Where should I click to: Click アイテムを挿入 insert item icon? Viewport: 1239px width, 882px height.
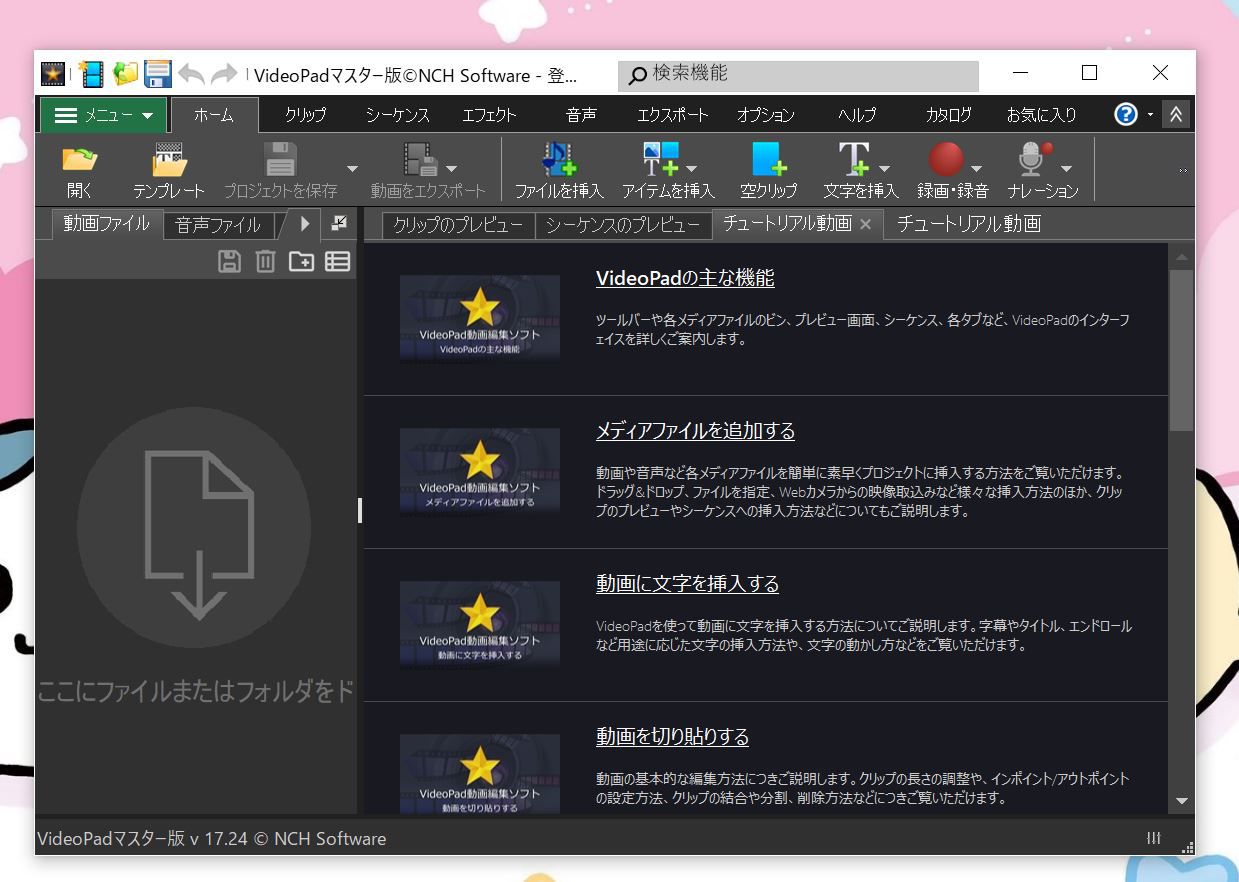pos(661,159)
